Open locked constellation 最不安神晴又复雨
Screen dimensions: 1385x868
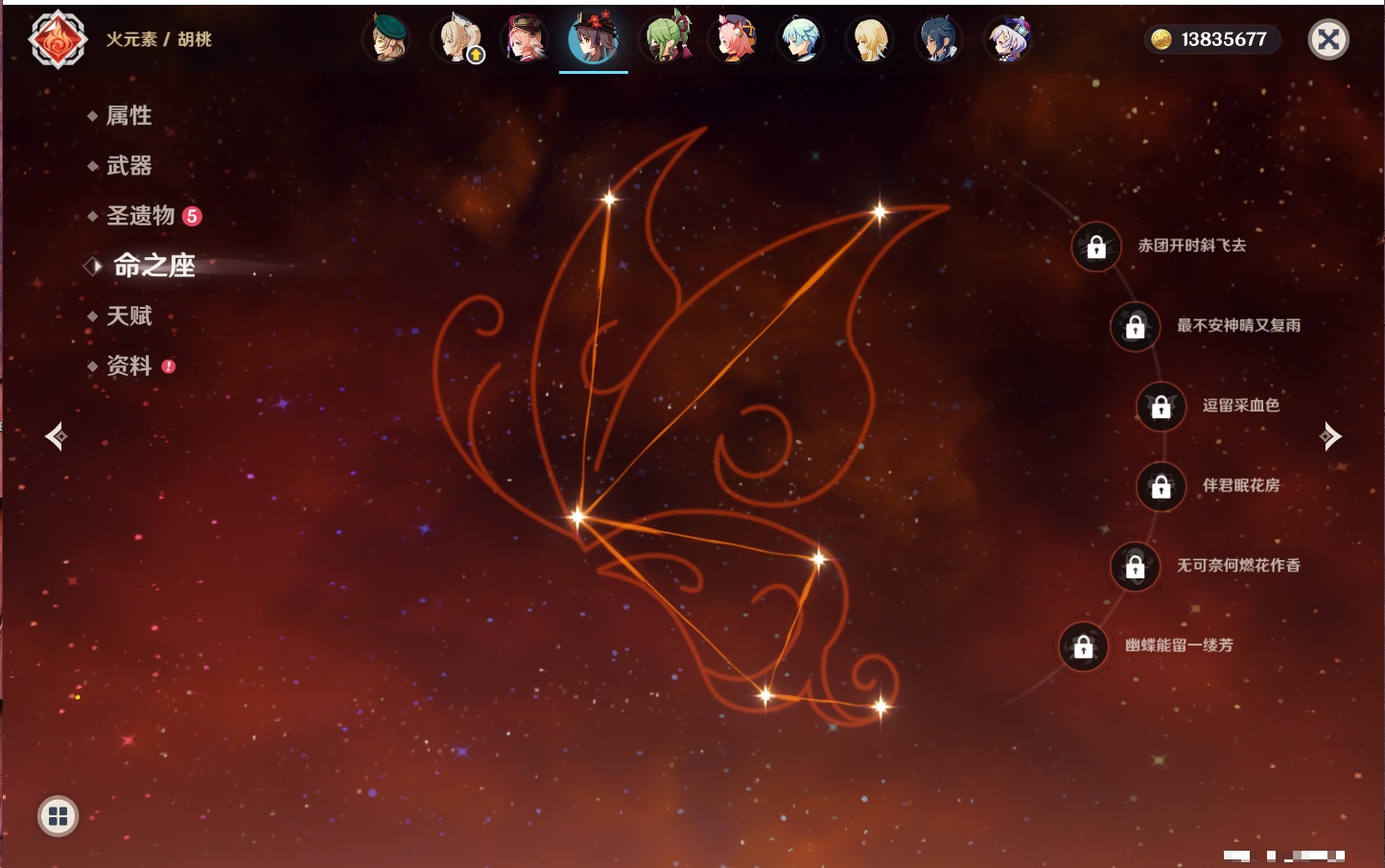[x=1135, y=326]
